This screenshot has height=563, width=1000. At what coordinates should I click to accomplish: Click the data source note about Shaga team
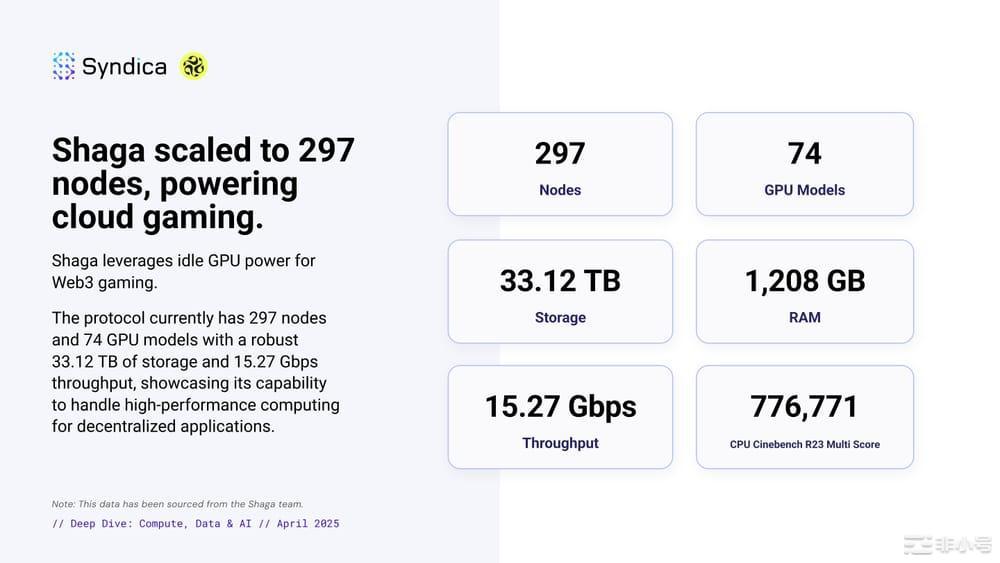(x=177, y=504)
